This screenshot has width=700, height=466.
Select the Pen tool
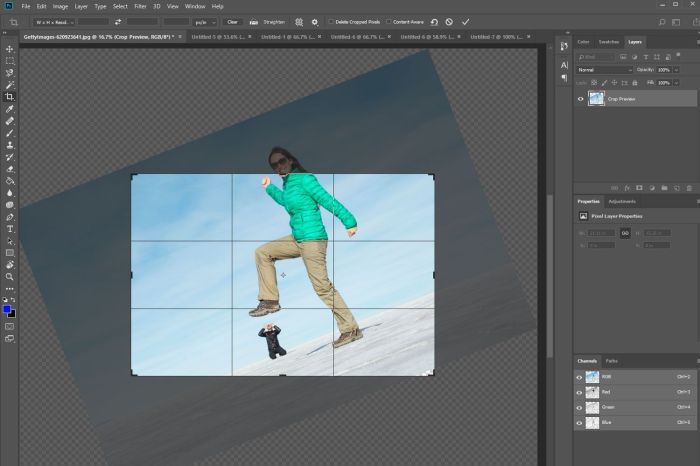(9, 217)
